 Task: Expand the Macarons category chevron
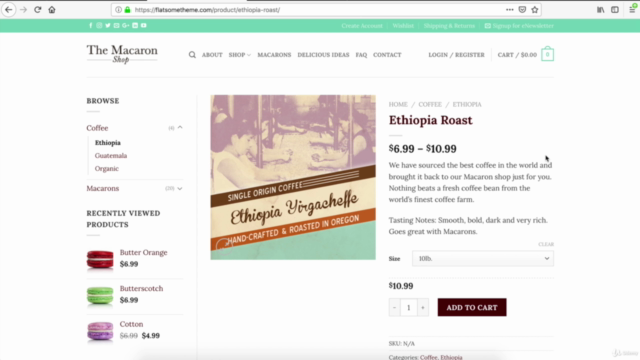tap(180, 189)
